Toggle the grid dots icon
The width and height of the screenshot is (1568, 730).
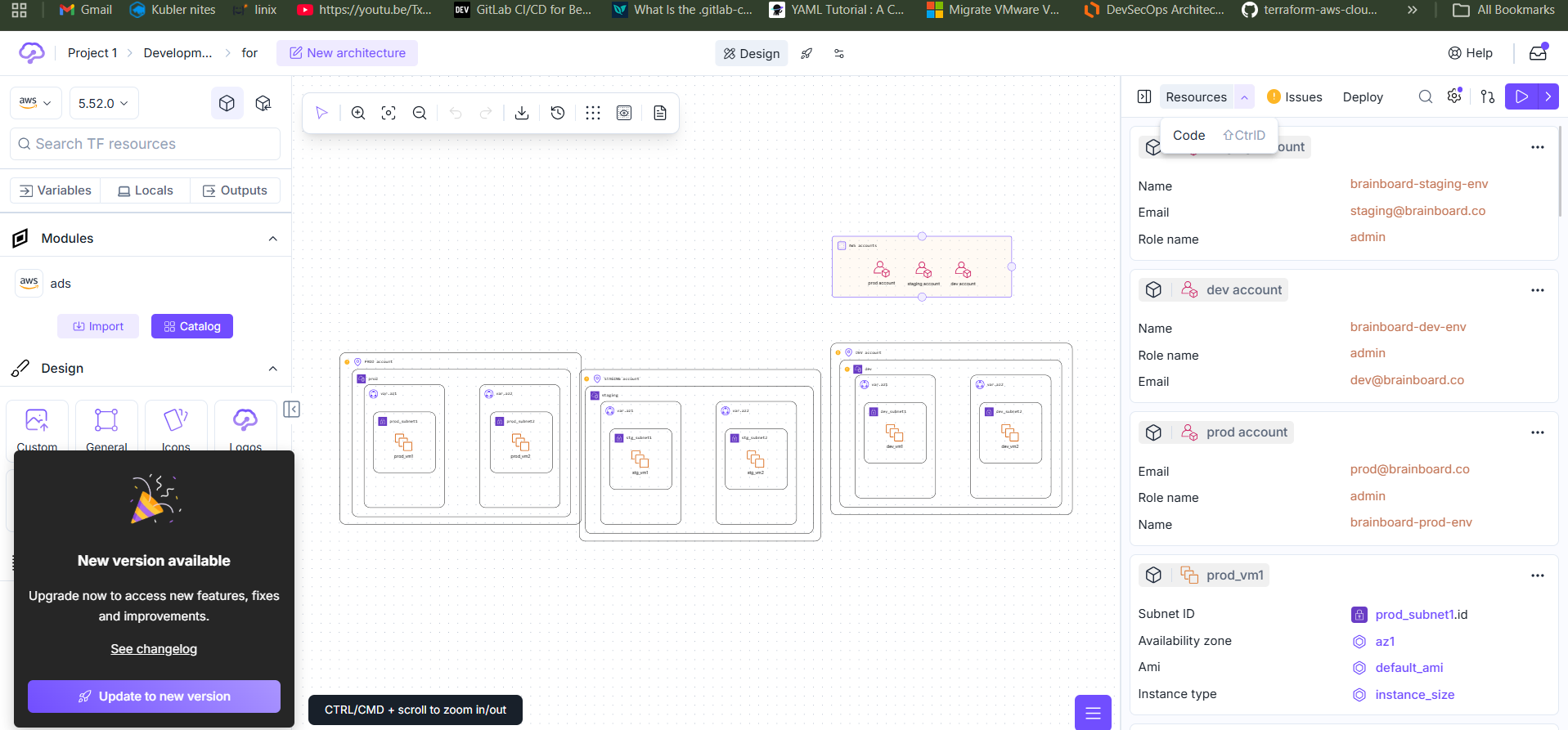[x=593, y=113]
